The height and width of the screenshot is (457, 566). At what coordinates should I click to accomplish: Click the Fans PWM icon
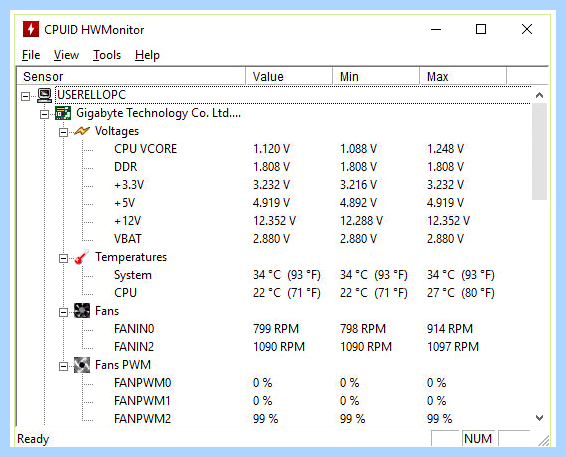(x=82, y=365)
